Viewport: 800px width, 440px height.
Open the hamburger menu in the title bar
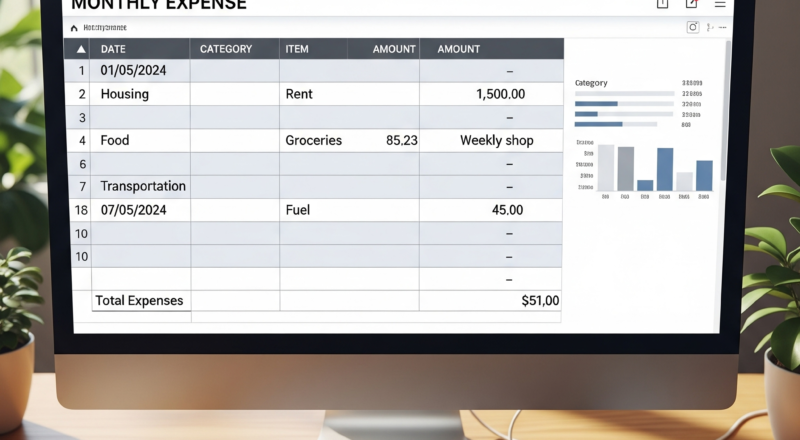720,4
